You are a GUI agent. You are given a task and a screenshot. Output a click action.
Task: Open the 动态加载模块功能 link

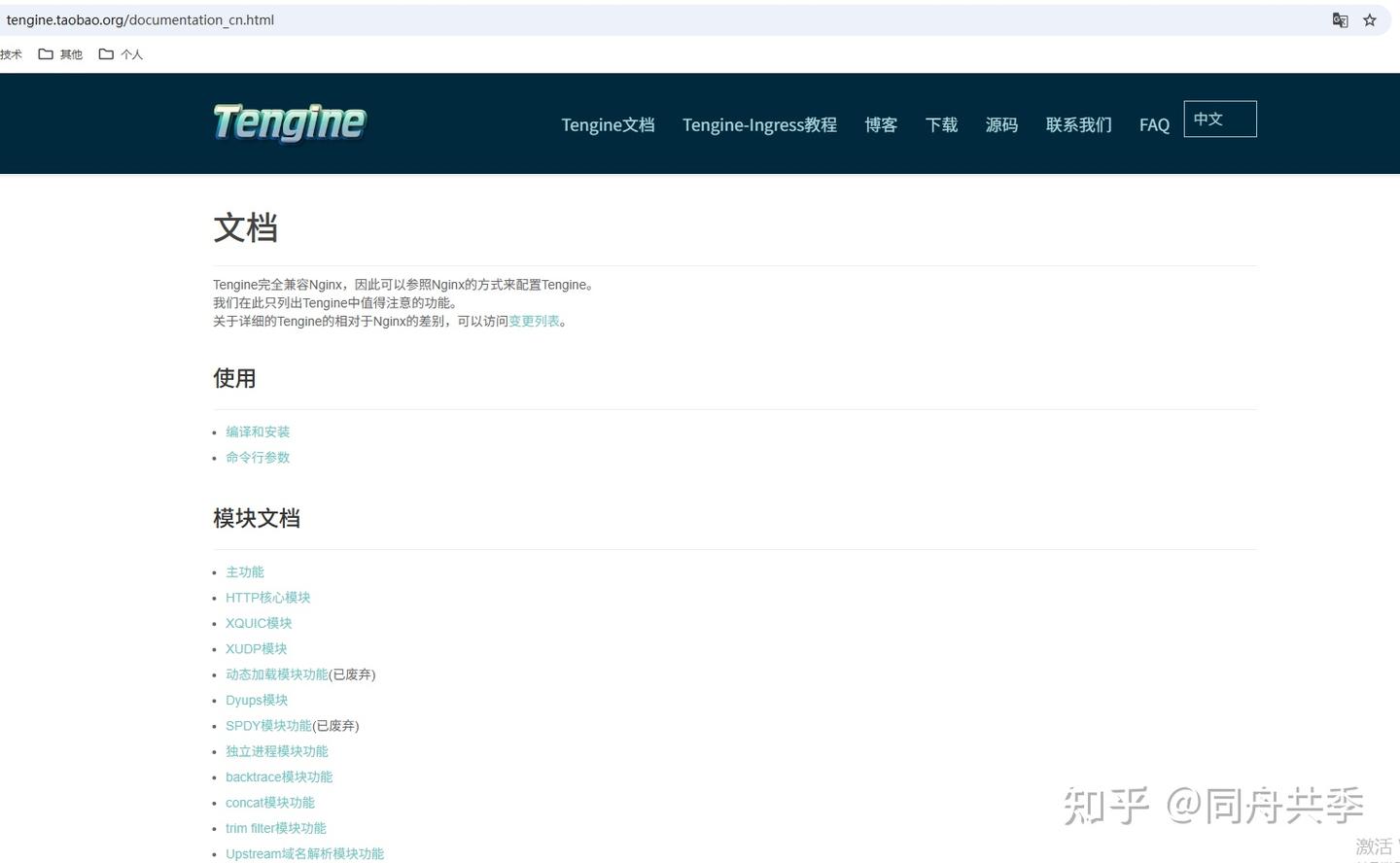pyautogui.click(x=277, y=674)
